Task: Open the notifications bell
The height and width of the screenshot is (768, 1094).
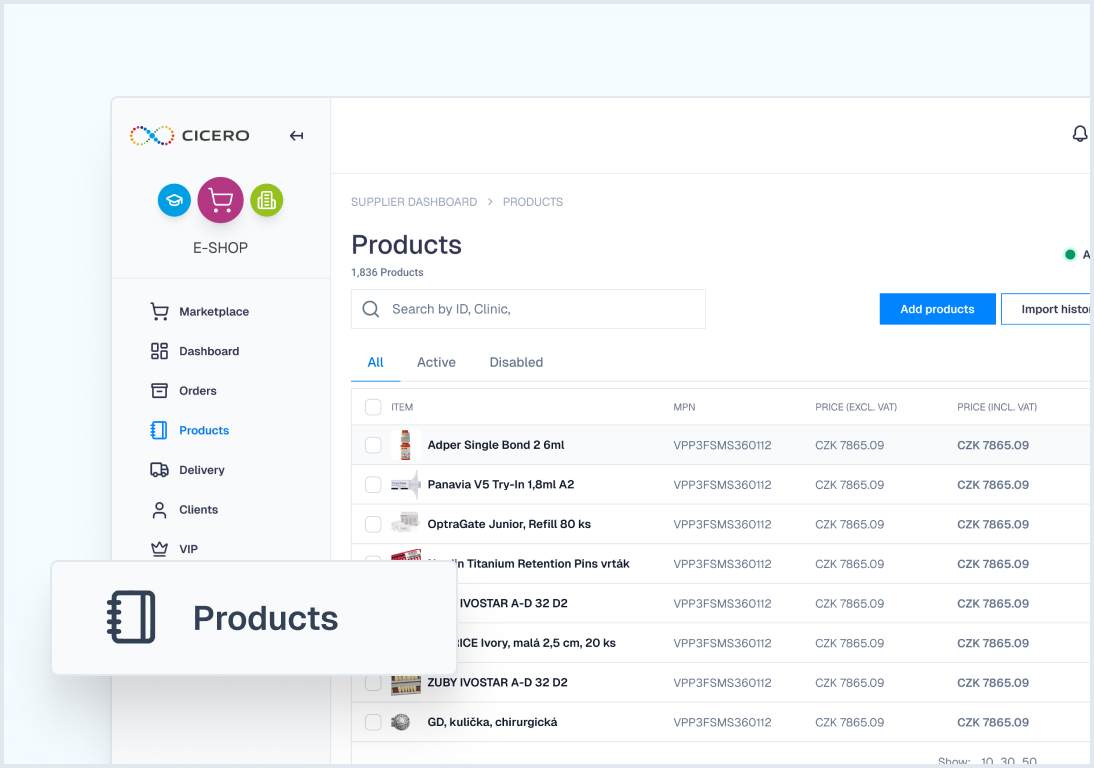Action: [x=1080, y=132]
